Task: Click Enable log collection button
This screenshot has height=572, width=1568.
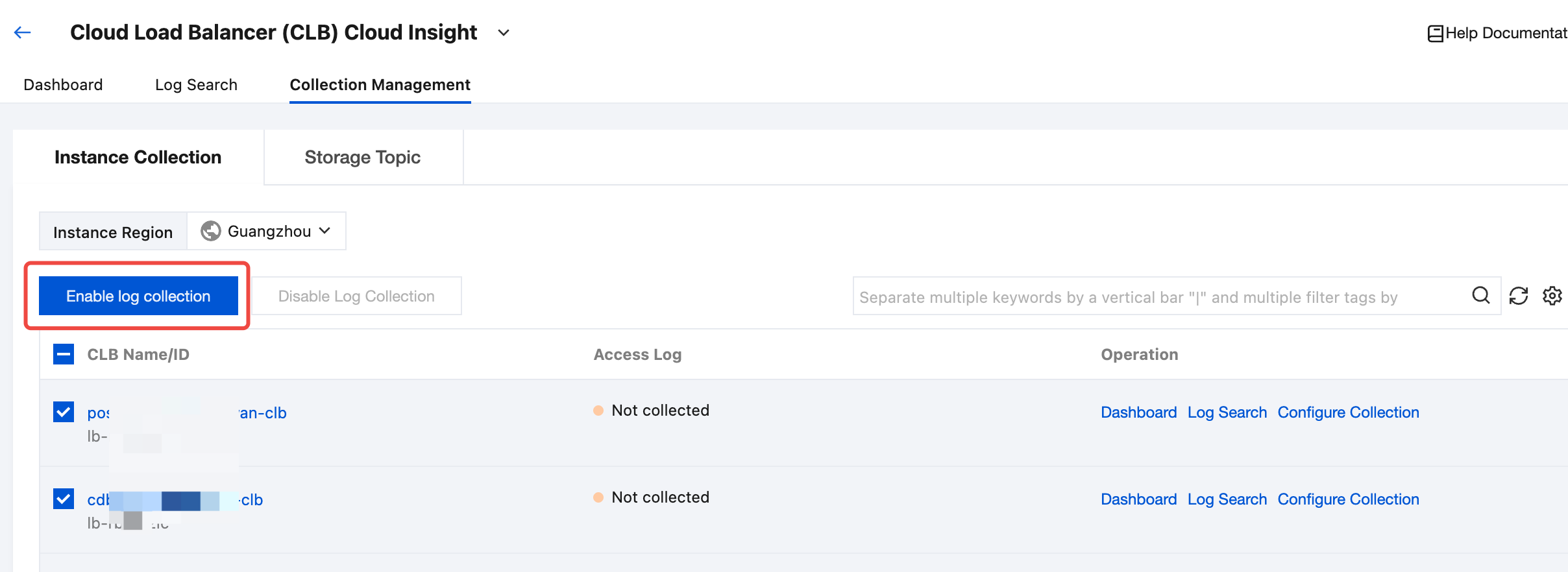Action: 138,296
